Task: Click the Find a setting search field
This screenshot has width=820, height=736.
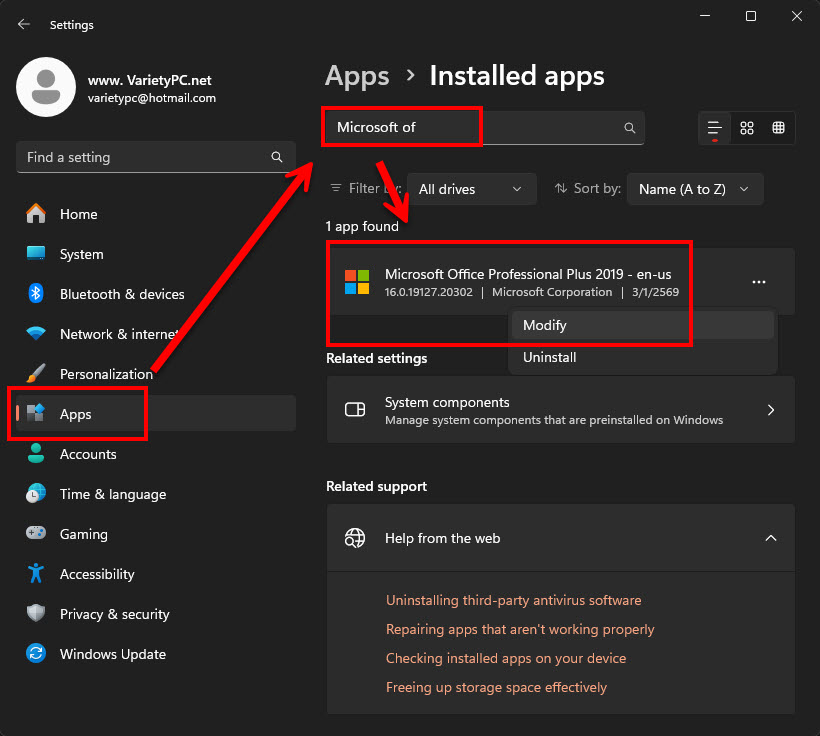Action: pos(156,157)
